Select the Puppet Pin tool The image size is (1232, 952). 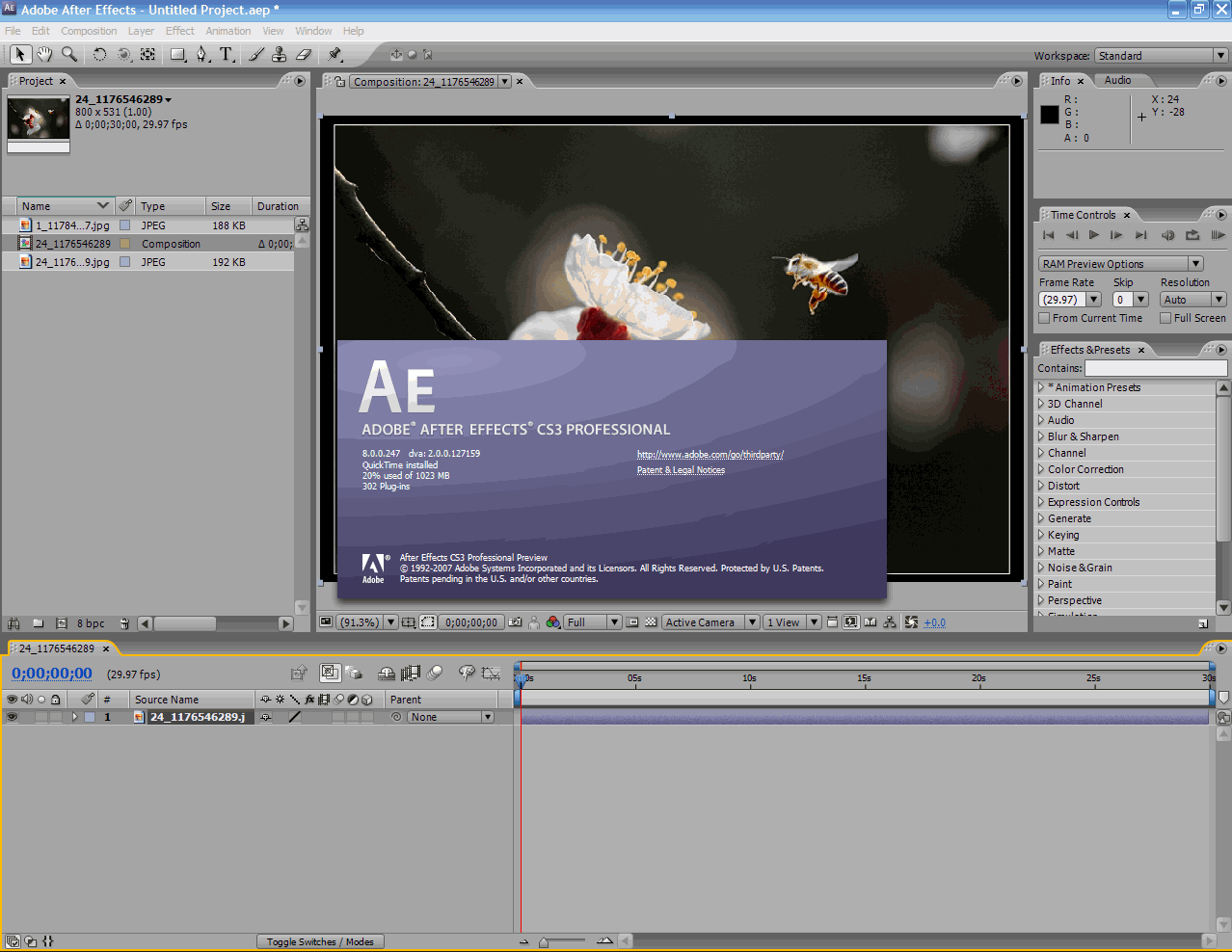tap(335, 54)
